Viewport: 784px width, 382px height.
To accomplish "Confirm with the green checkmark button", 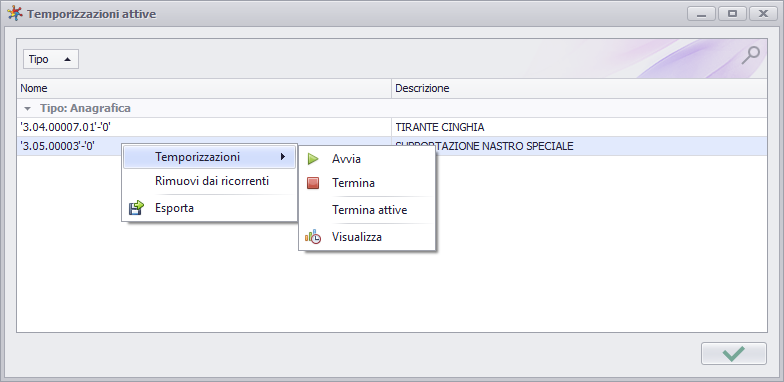I will pos(734,354).
